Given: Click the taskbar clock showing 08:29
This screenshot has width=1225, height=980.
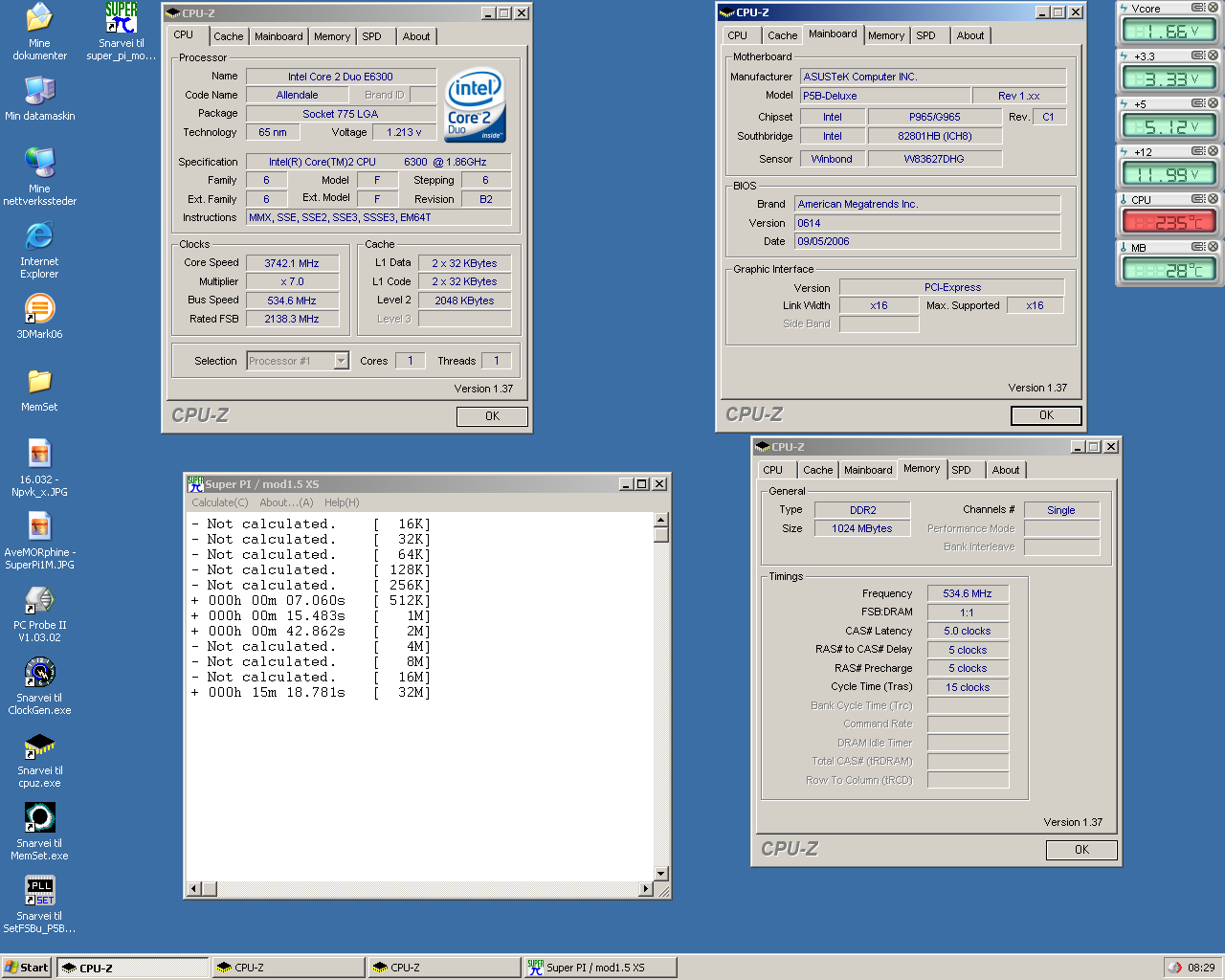Looking at the screenshot, I should (1201, 968).
